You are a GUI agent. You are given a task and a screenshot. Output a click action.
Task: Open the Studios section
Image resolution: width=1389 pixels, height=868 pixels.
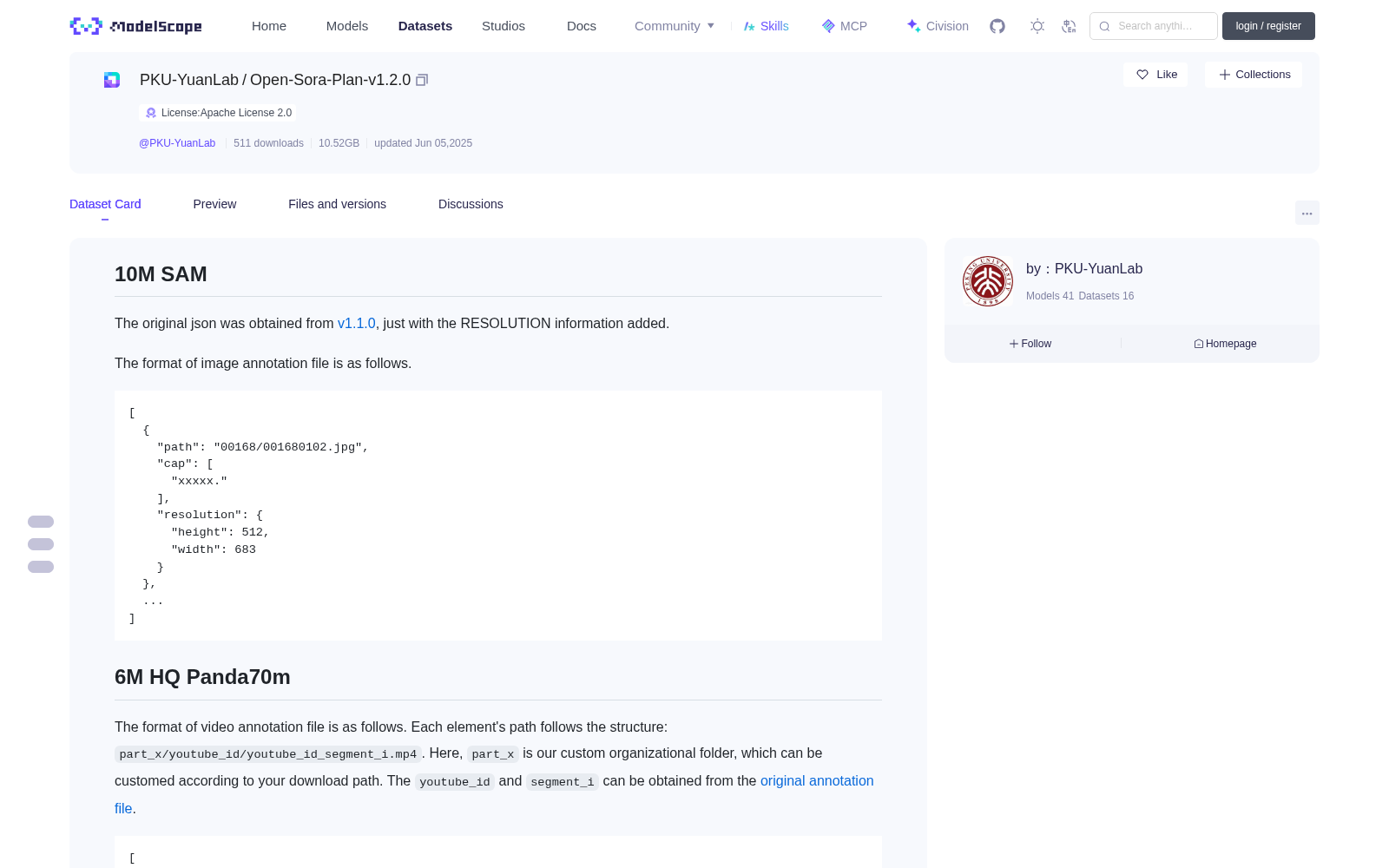tap(504, 26)
